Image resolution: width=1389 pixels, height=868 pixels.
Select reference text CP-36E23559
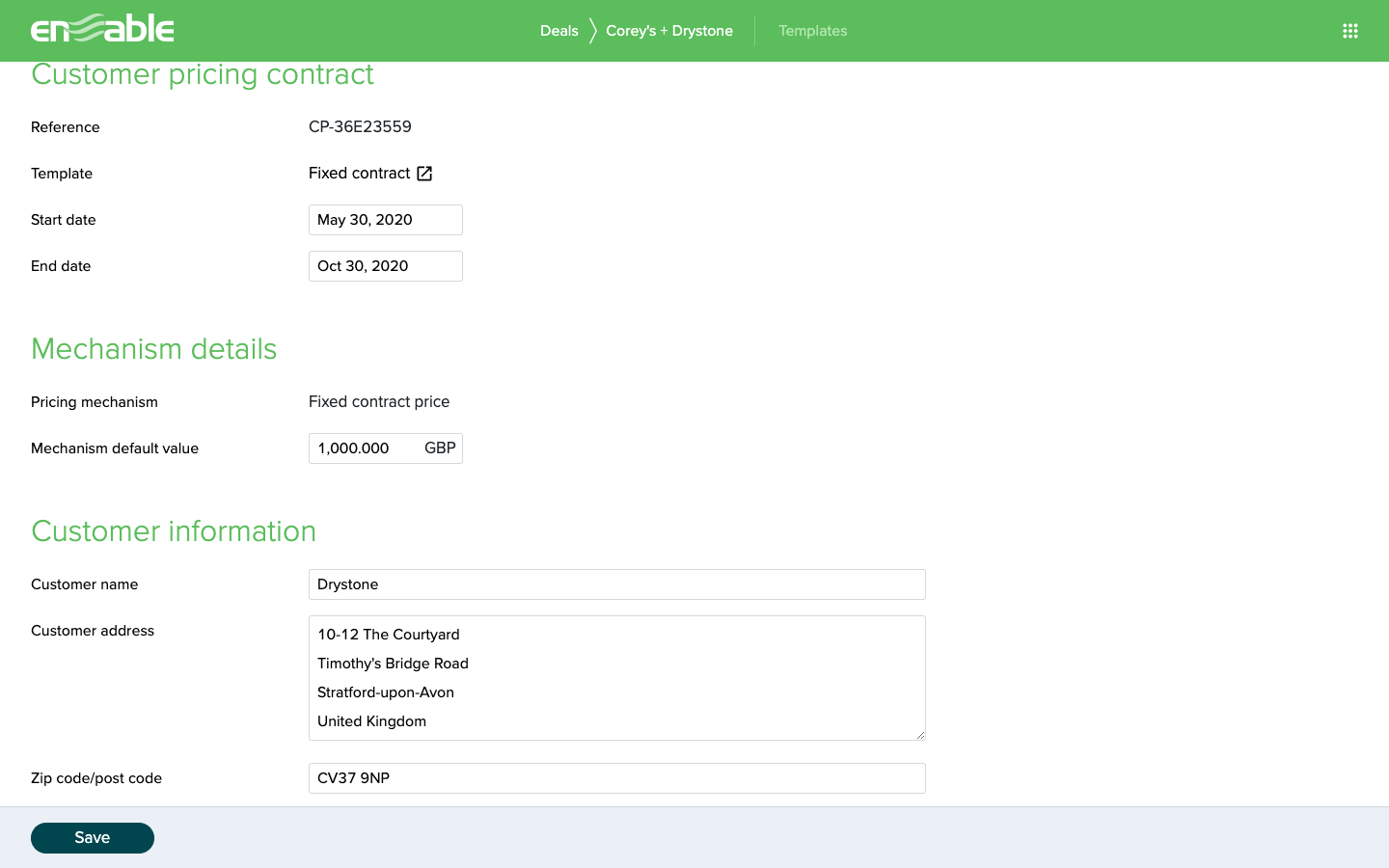click(360, 127)
